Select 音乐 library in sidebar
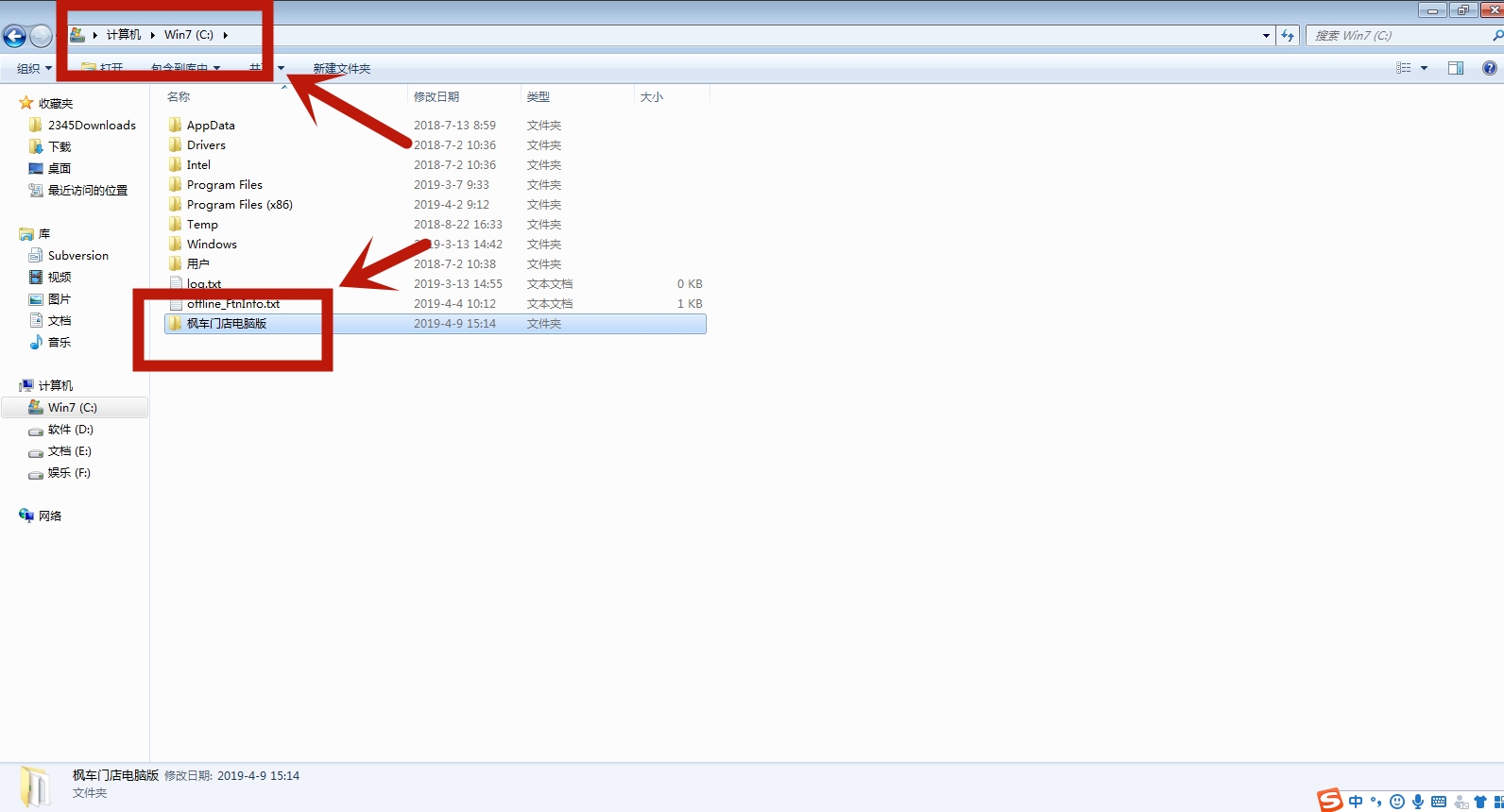This screenshot has height=812, width=1504. (x=59, y=343)
